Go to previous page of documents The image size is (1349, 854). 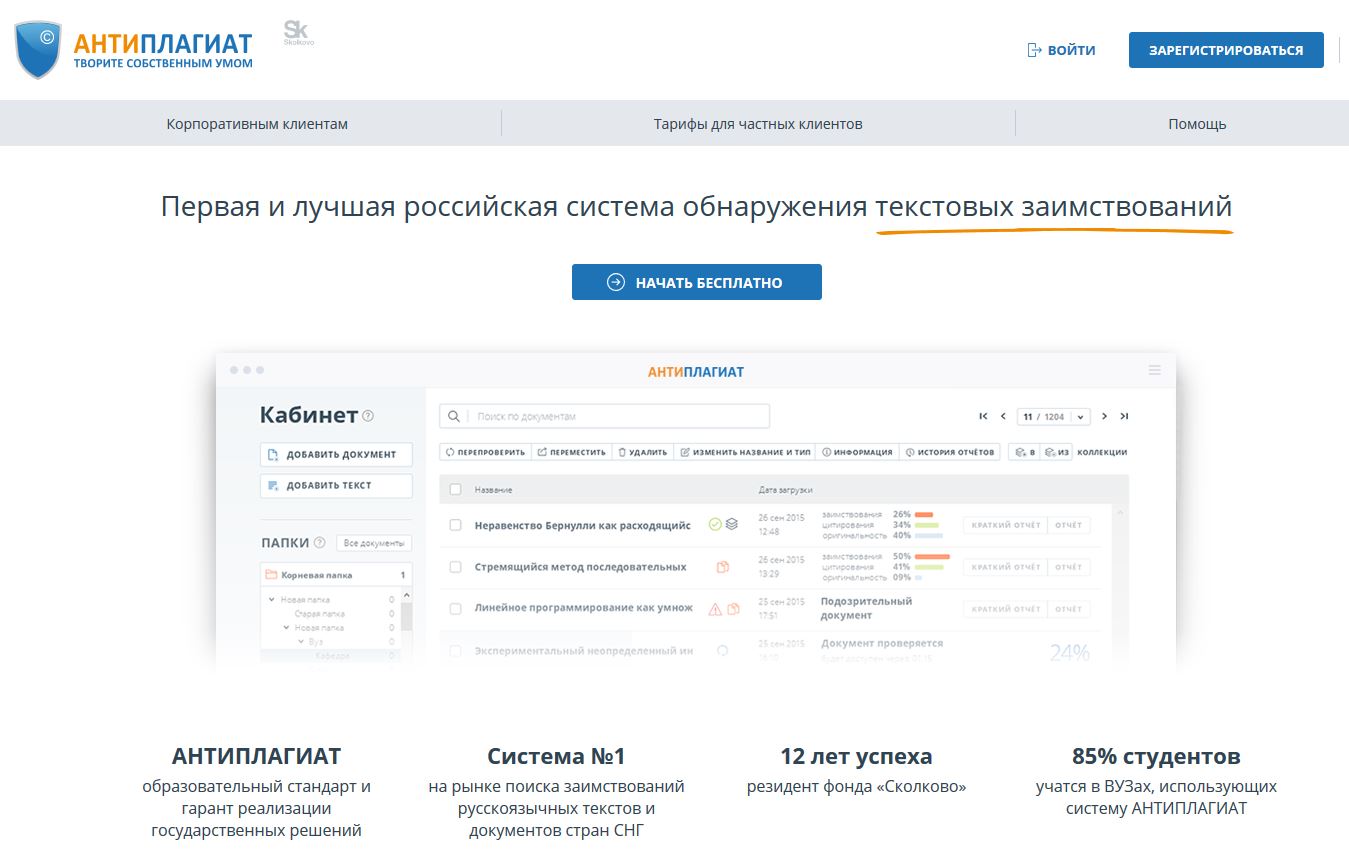[1003, 416]
